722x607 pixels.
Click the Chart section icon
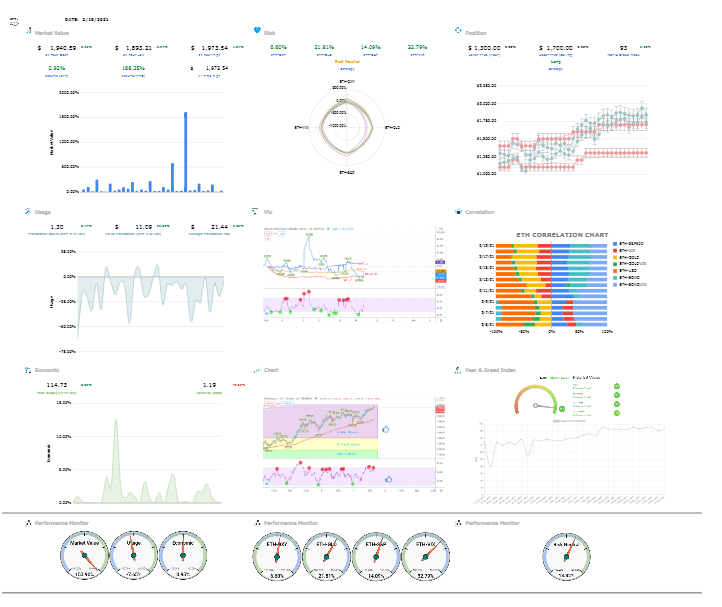pyautogui.click(x=257, y=370)
